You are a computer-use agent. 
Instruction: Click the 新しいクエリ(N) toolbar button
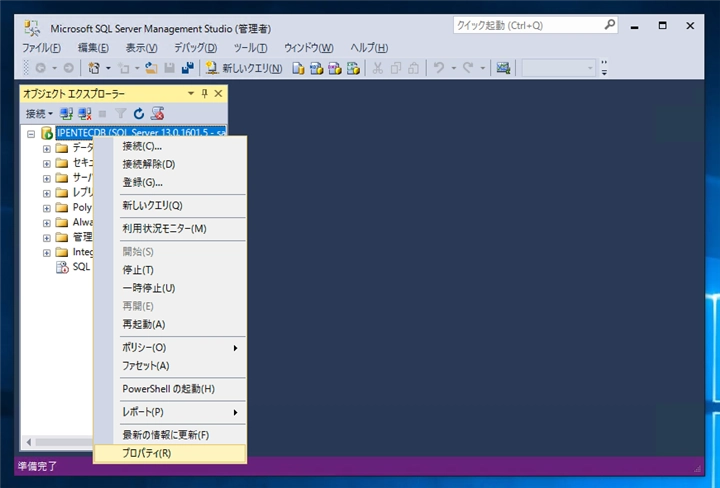pyautogui.click(x=244, y=68)
